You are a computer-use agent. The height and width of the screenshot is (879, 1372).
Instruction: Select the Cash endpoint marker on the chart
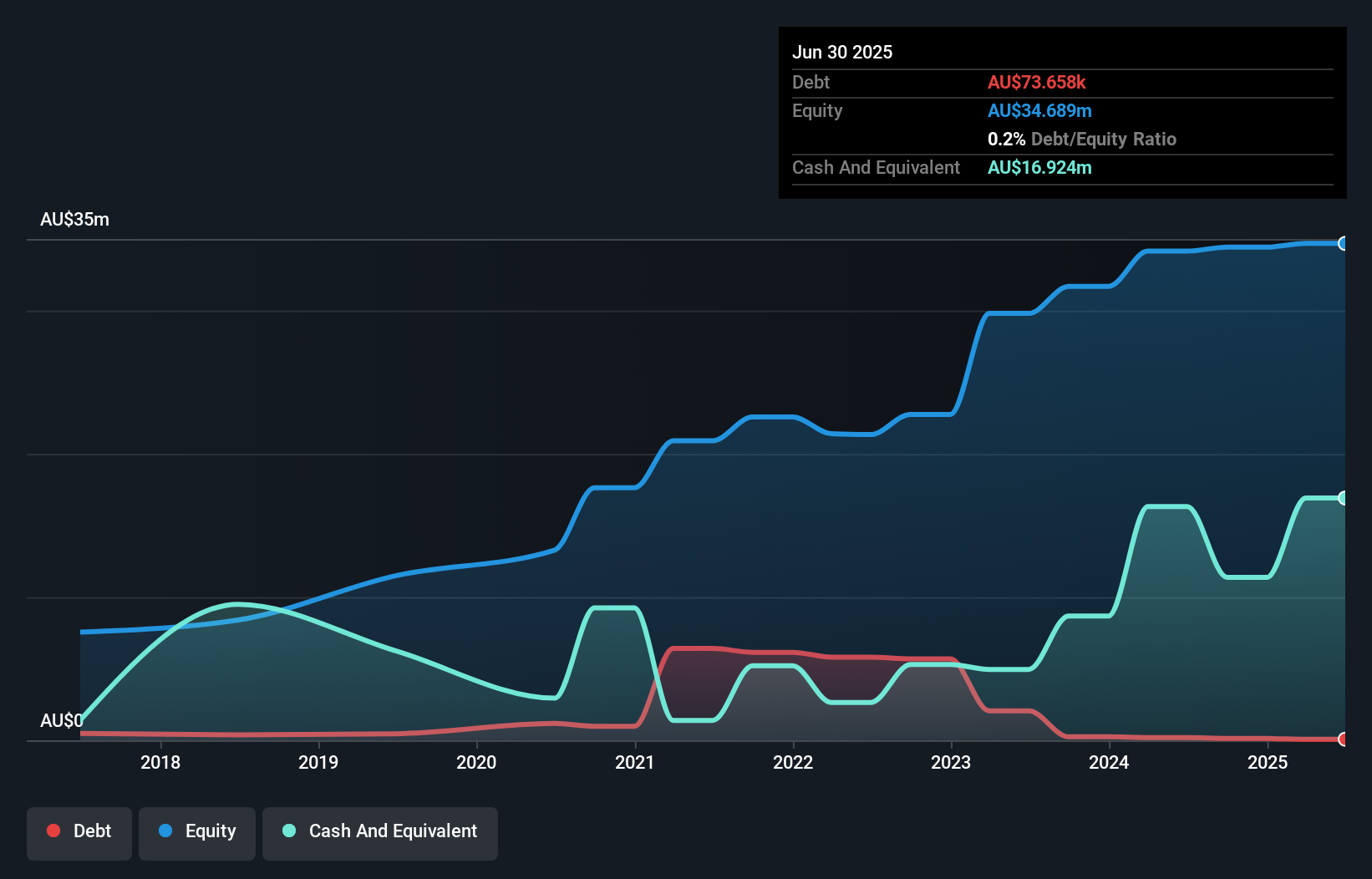(x=1344, y=496)
